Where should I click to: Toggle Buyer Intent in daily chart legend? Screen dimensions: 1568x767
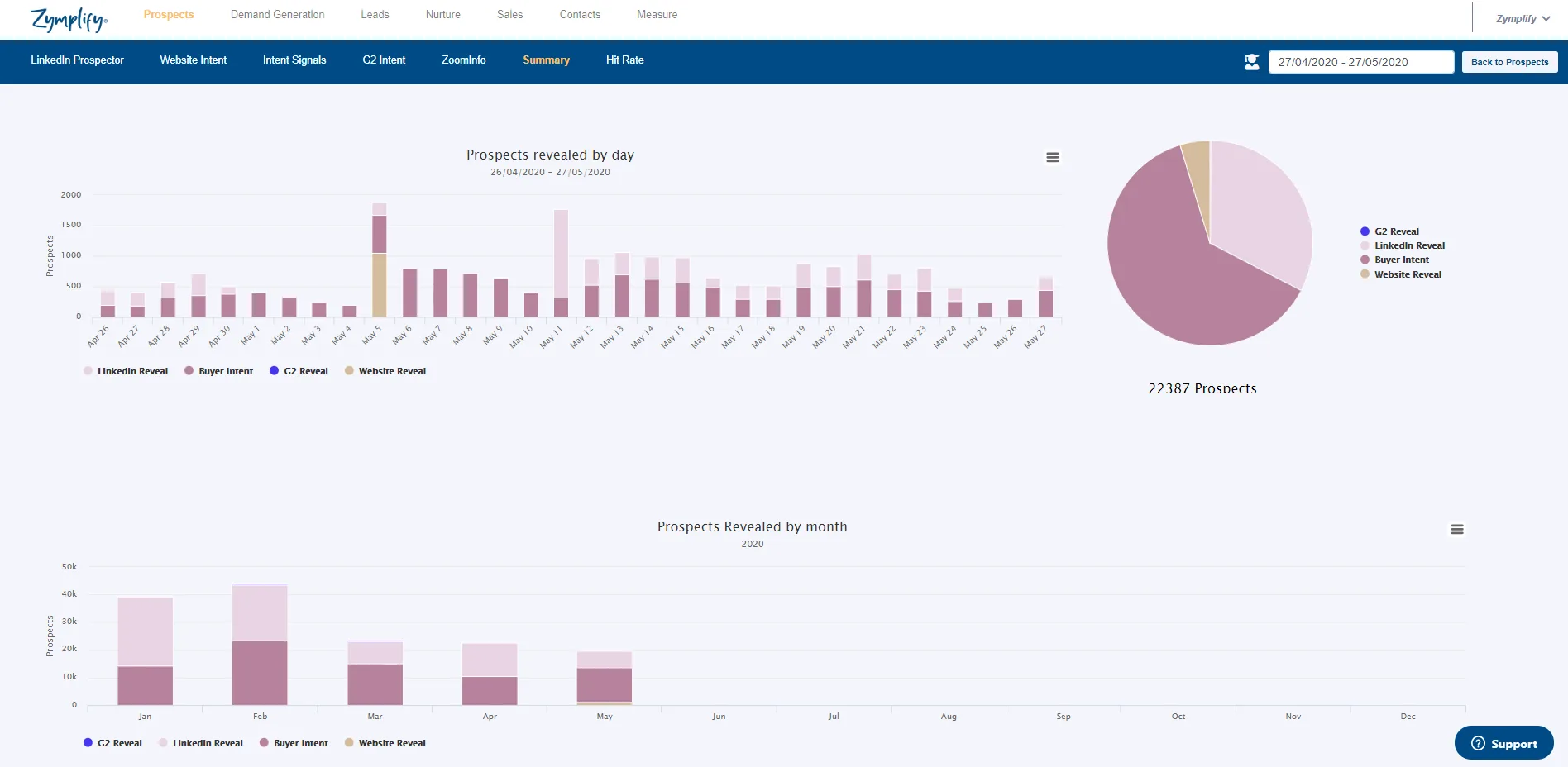point(219,371)
